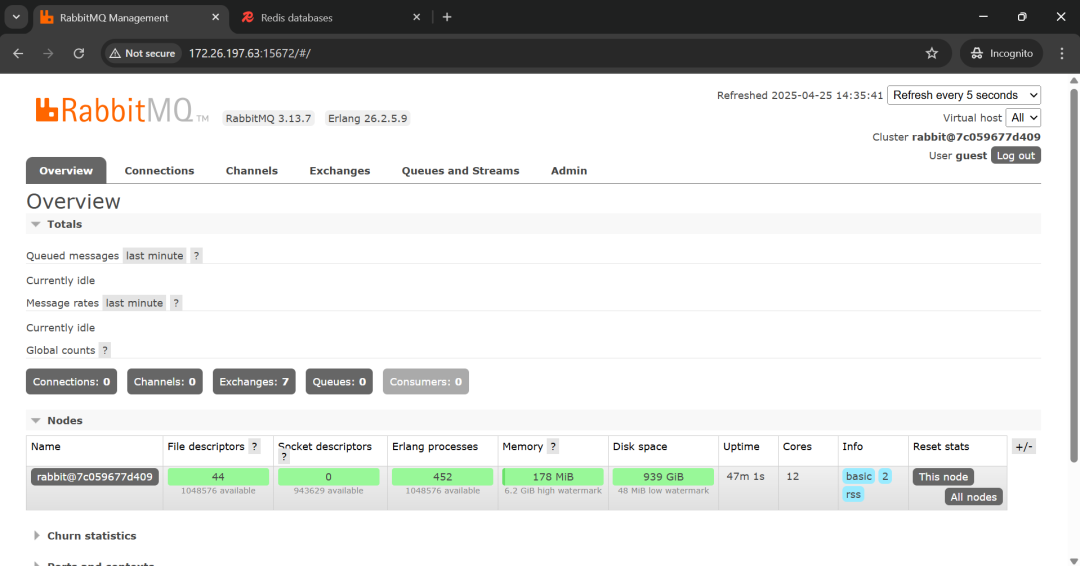Close the RabbitMQ Management tab
1080x566 pixels.
[216, 17]
